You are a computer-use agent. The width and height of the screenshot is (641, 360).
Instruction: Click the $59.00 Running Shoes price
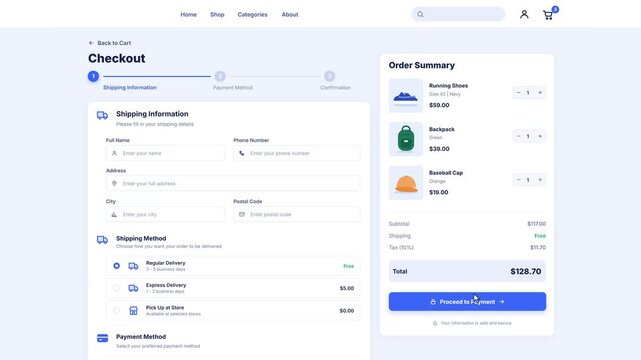click(x=439, y=105)
